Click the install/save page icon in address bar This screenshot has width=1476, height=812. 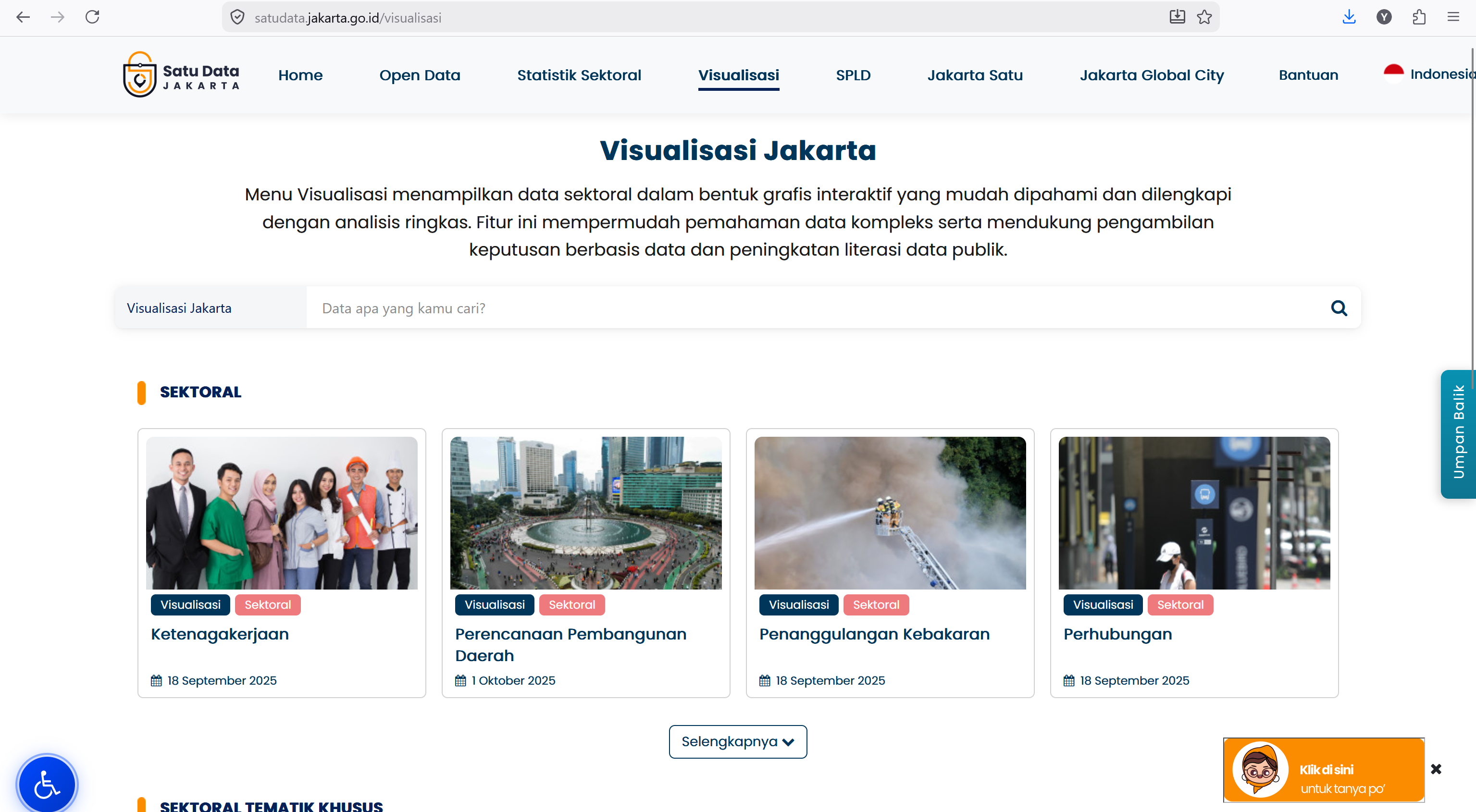click(1177, 17)
